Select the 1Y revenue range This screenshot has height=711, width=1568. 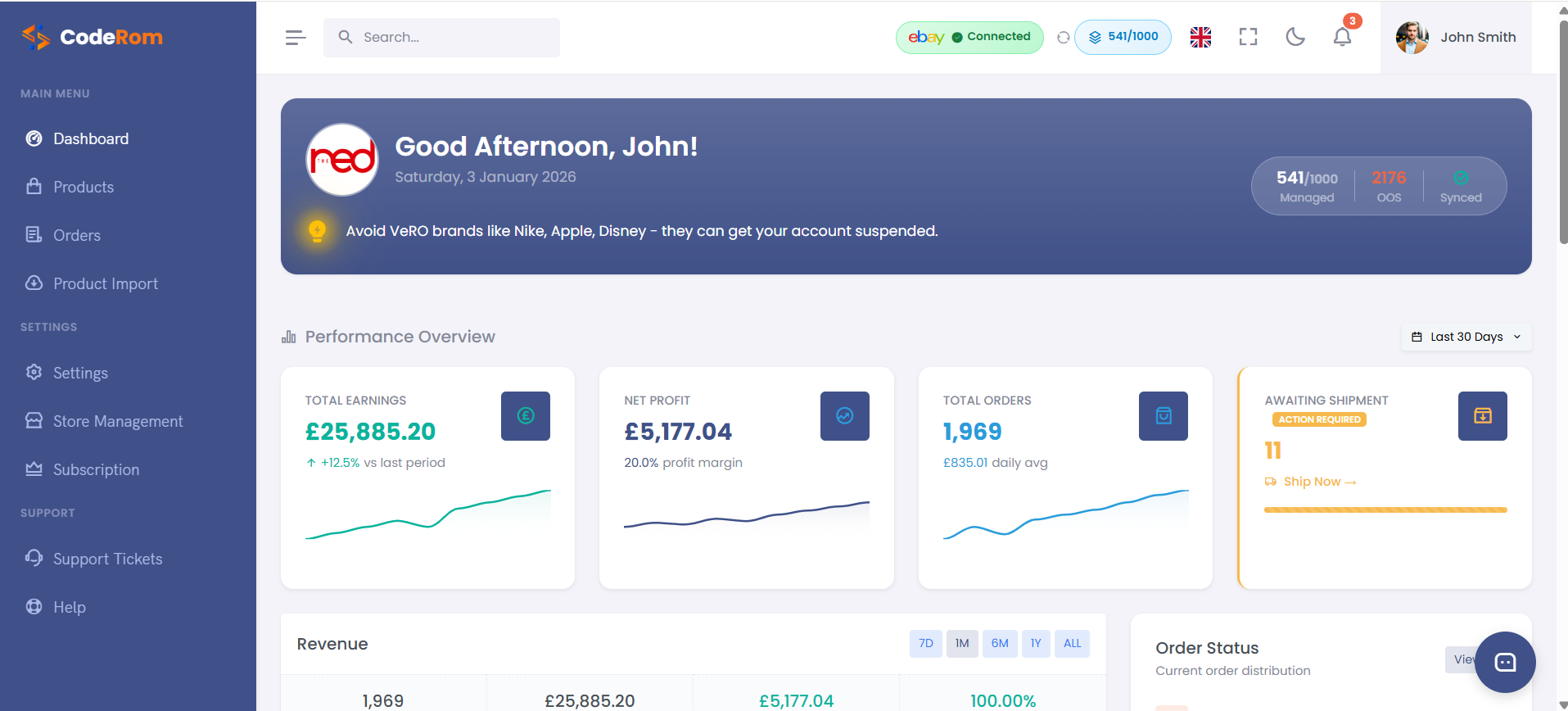[1036, 644]
